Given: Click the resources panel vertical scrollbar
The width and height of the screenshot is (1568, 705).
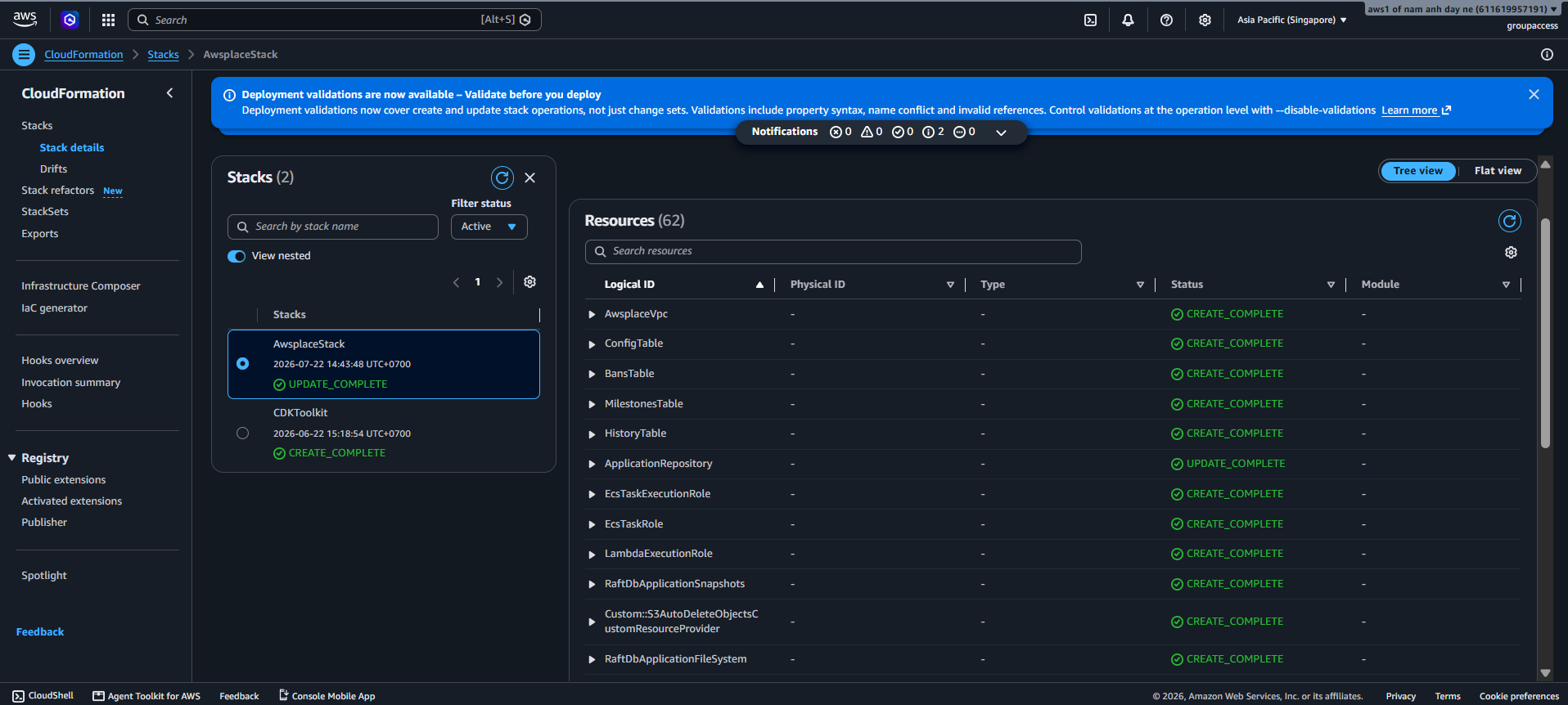Looking at the screenshot, I should 1545,334.
